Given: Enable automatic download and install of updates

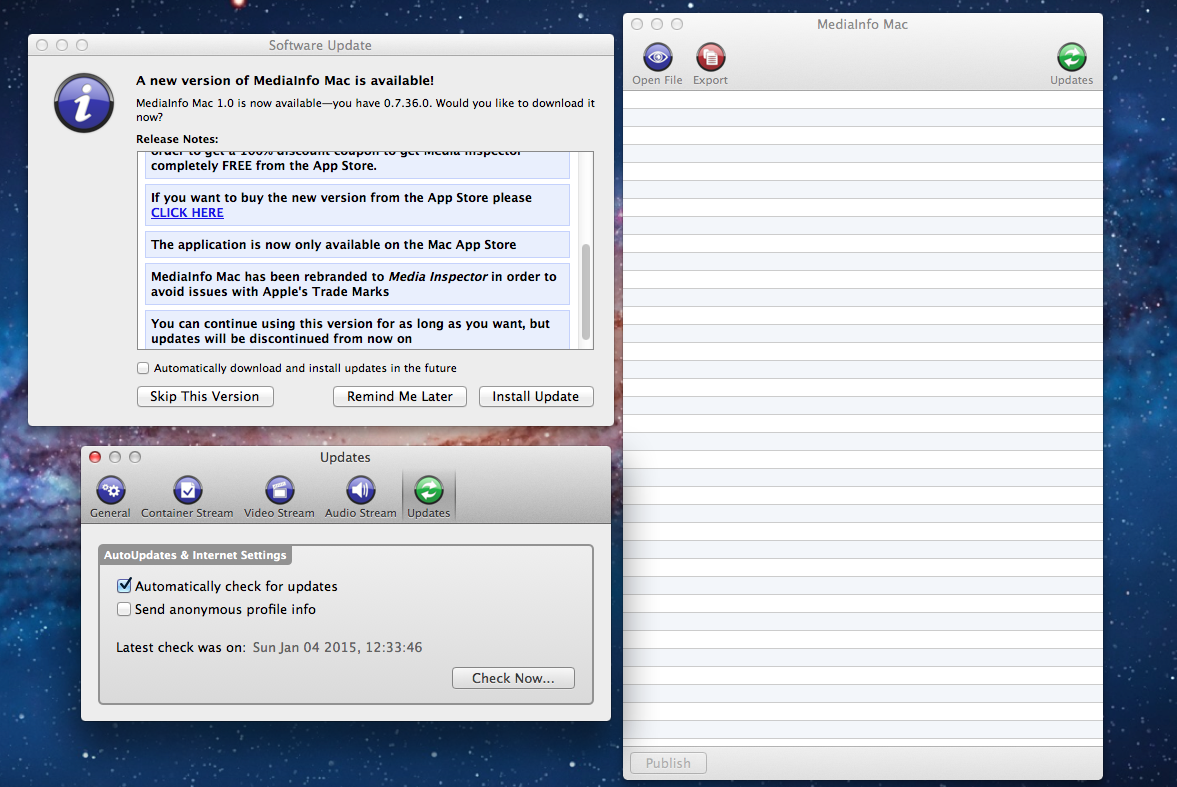Looking at the screenshot, I should [x=143, y=368].
